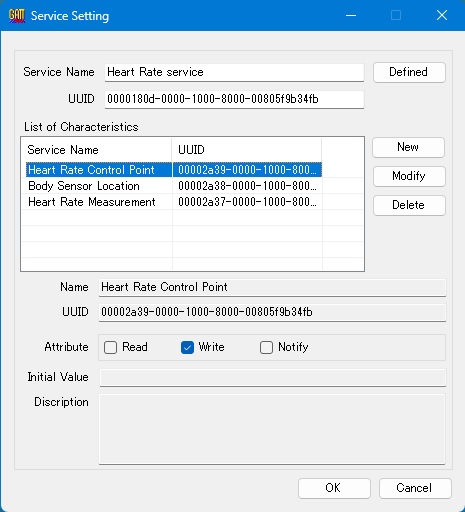This screenshot has height=512, width=465.
Task: Add a New characteristic
Action: click(x=408, y=147)
